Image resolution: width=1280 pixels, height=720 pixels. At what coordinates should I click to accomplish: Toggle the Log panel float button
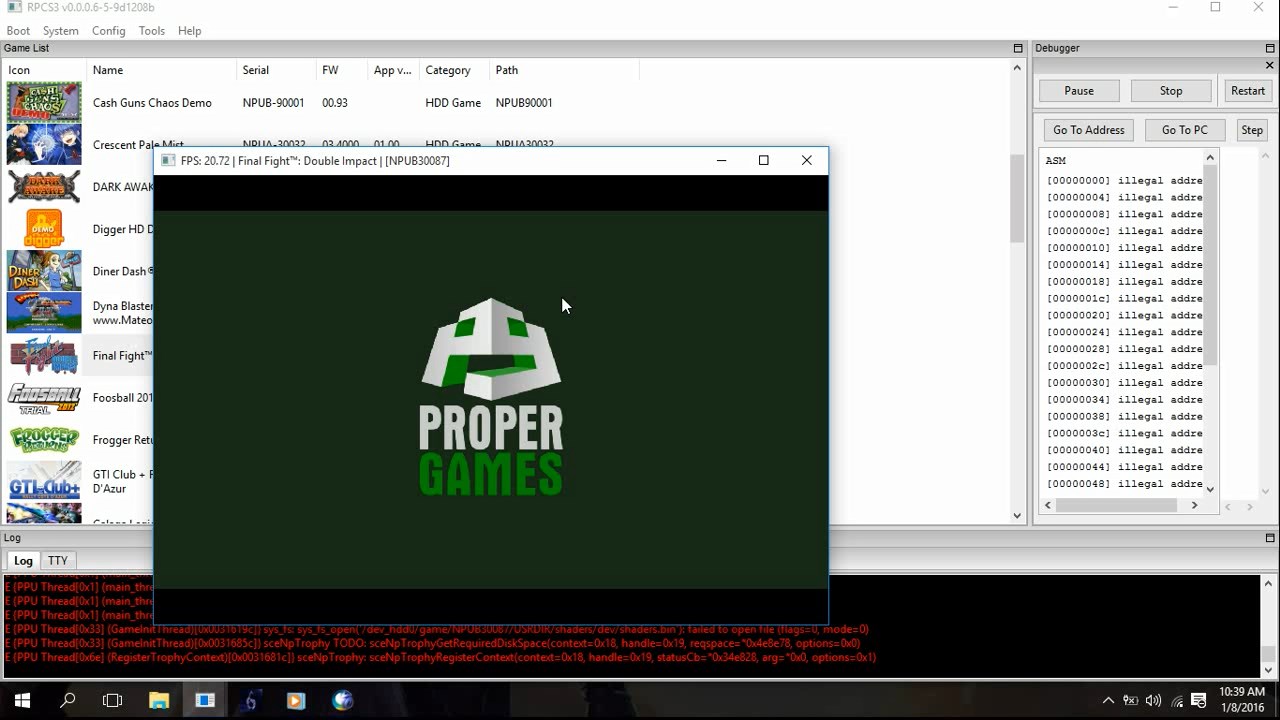(1270, 538)
